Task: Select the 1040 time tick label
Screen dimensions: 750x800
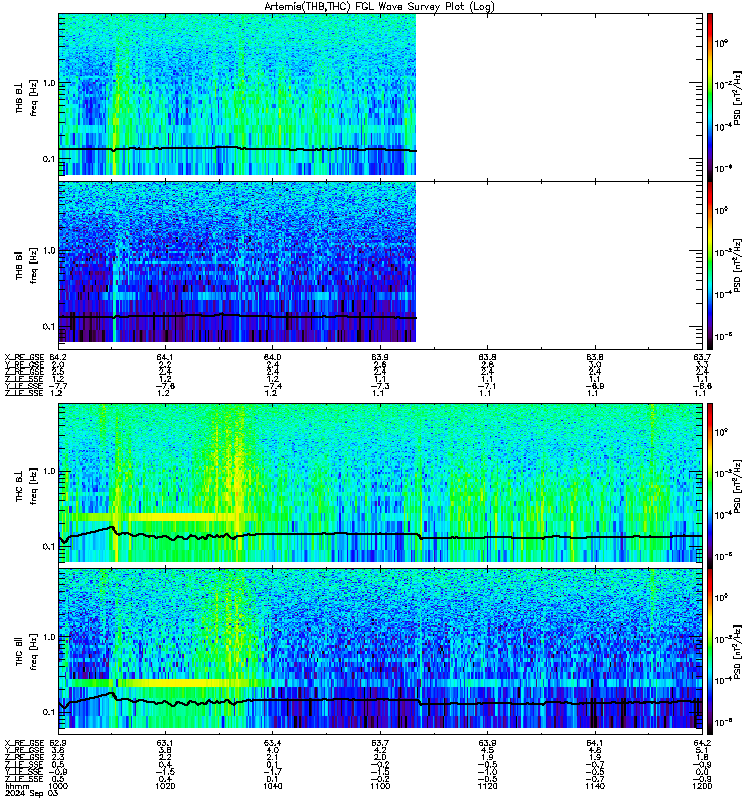Action: pyautogui.click(x=272, y=786)
